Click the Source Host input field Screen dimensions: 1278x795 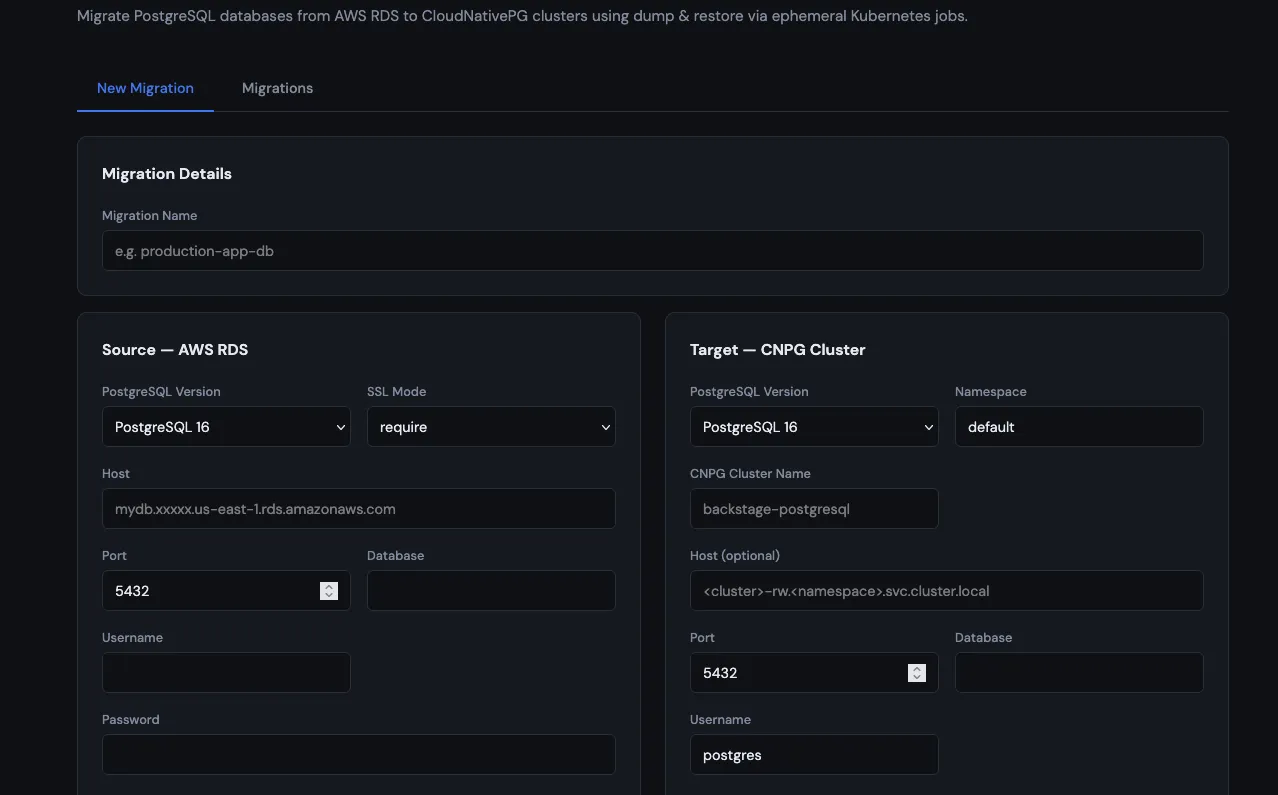[x=358, y=509]
